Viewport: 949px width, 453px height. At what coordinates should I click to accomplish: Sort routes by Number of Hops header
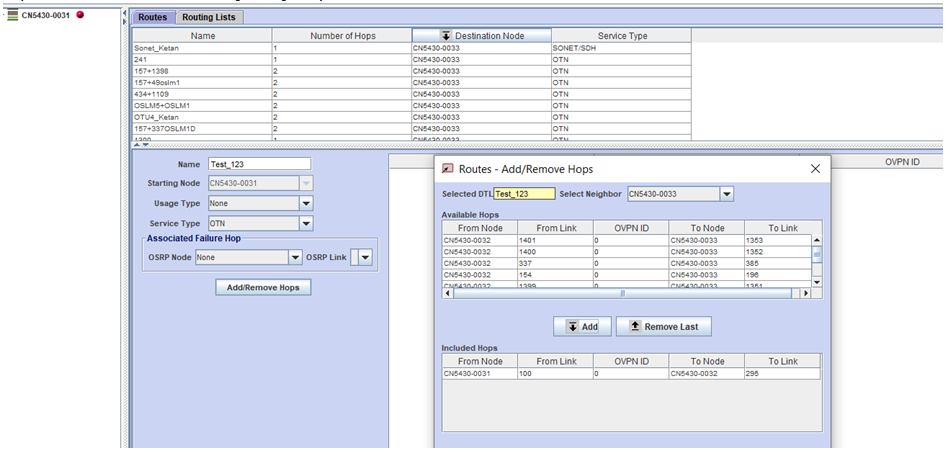coord(342,36)
